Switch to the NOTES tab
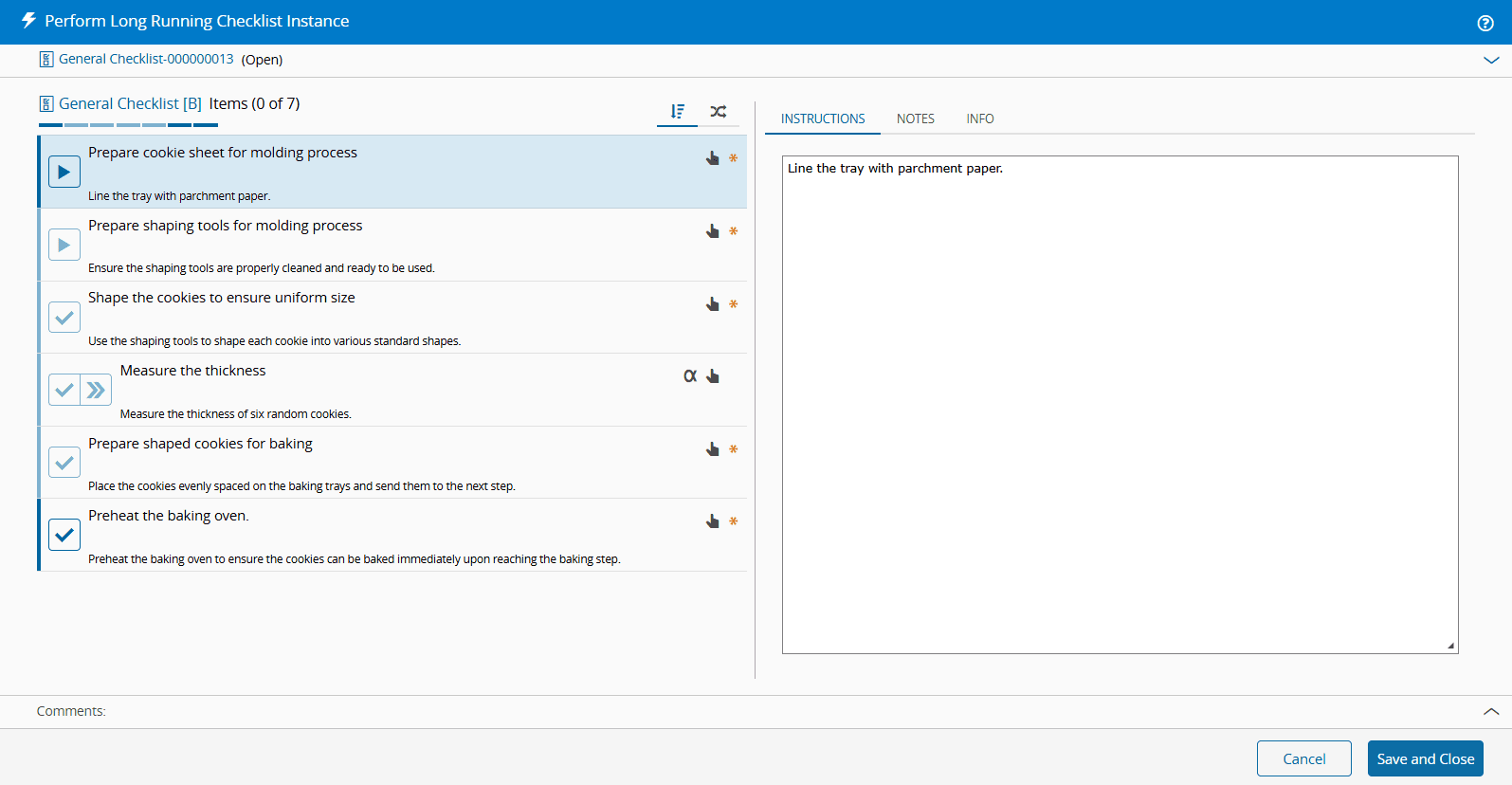Viewport: 1512px width, 785px height. point(915,119)
